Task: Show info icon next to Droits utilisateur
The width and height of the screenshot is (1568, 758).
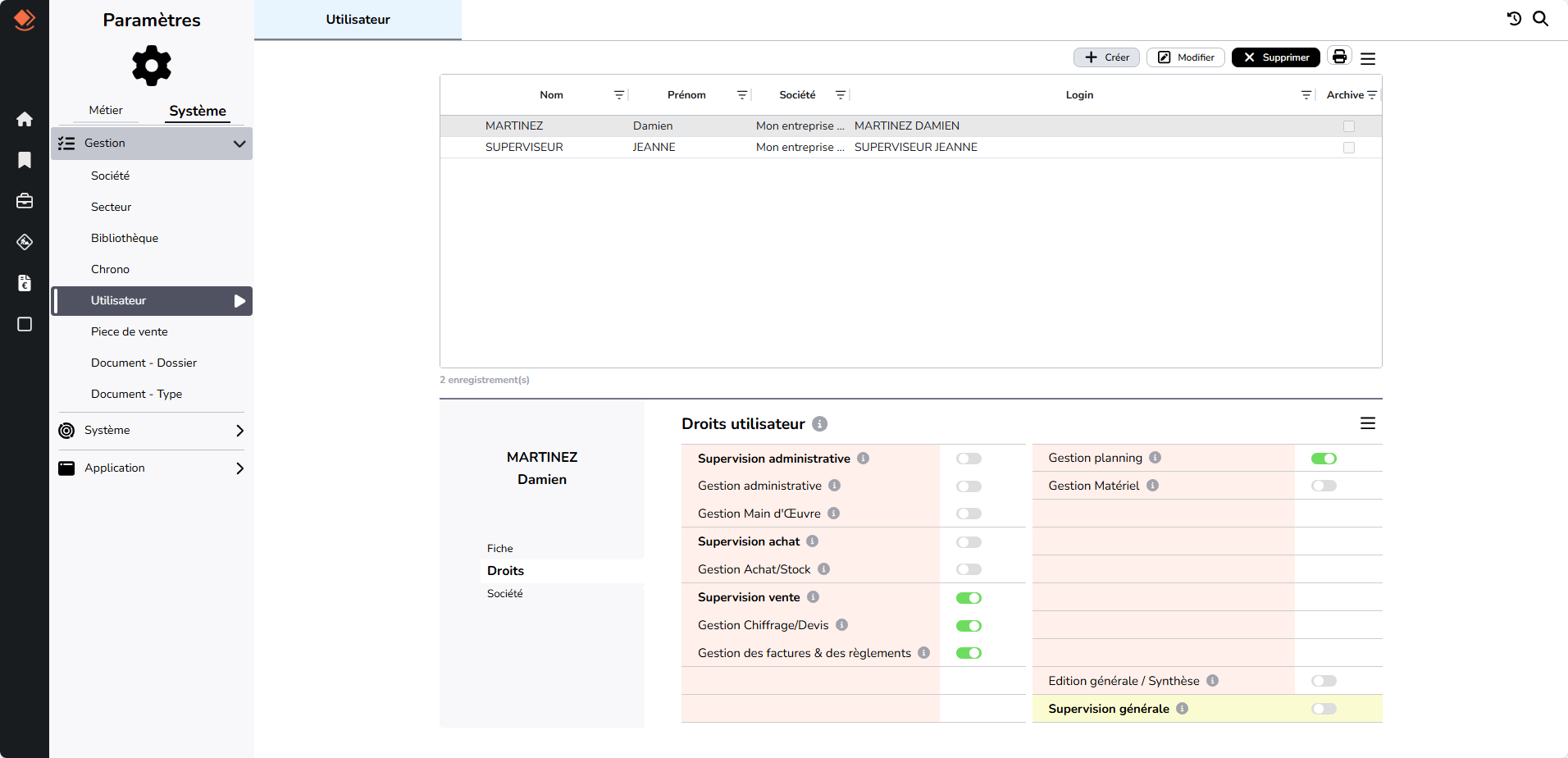Action: click(819, 424)
